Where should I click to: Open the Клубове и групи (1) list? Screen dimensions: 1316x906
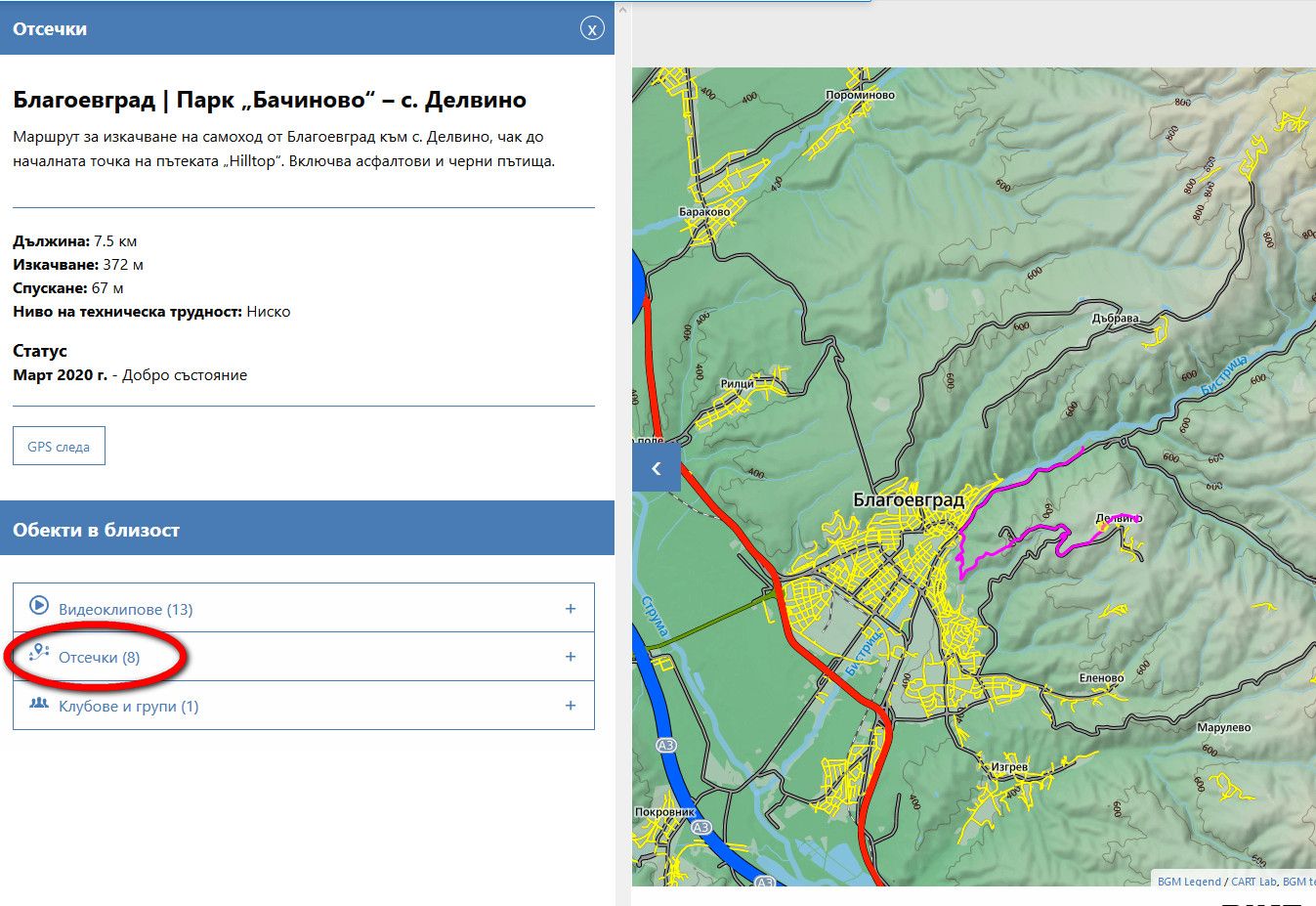point(128,707)
